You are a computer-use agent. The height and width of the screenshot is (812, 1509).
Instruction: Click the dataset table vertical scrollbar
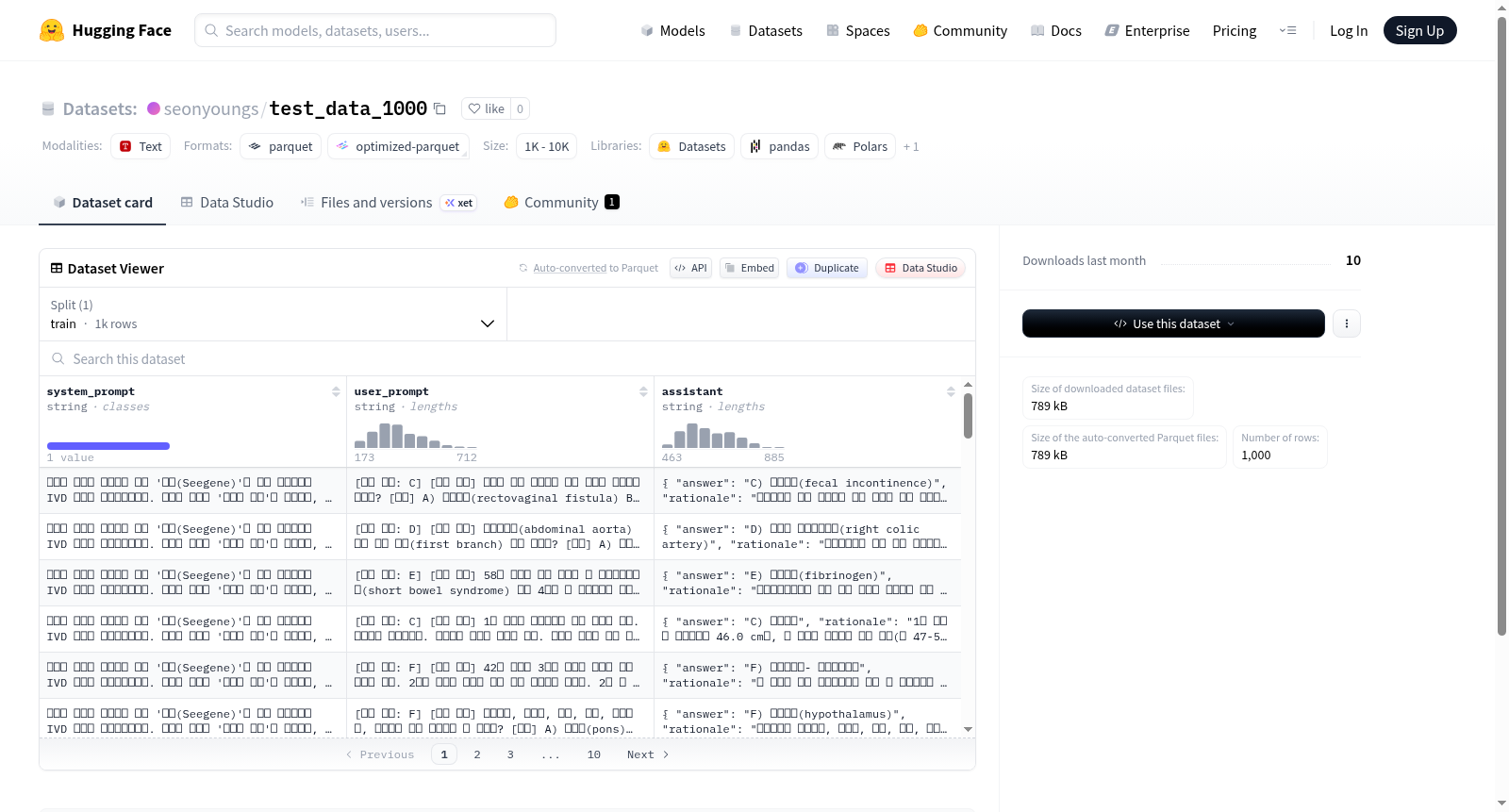[x=968, y=416]
